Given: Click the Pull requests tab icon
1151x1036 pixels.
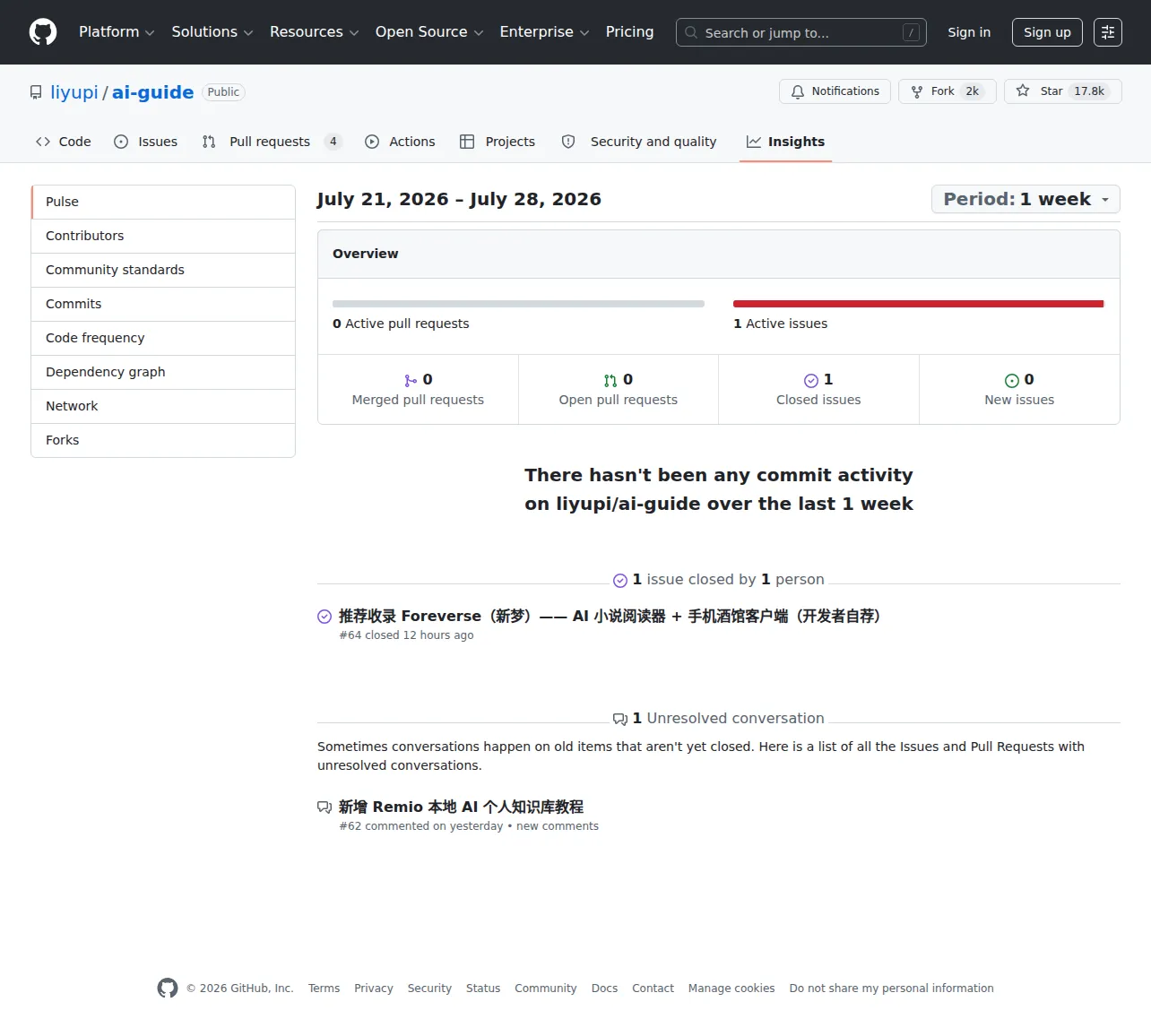Looking at the screenshot, I should tap(209, 142).
